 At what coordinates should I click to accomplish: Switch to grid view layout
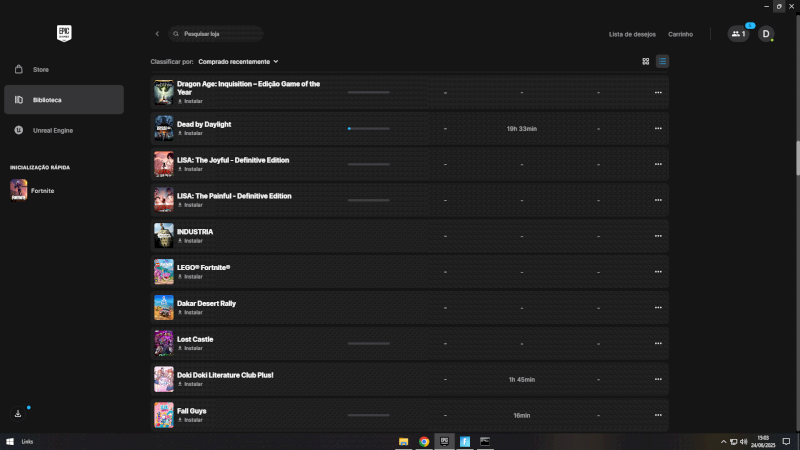pyautogui.click(x=645, y=61)
